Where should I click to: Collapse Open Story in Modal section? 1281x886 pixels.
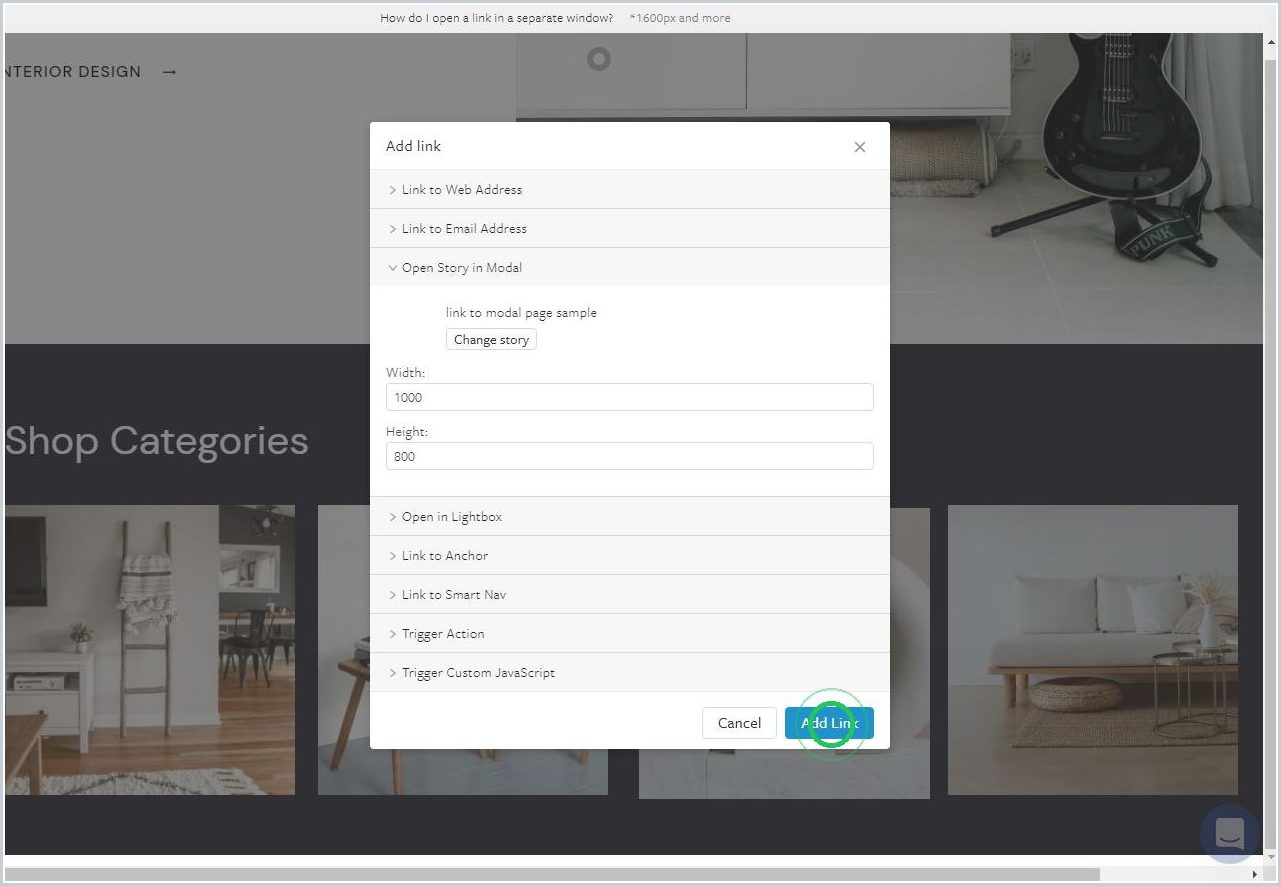pyautogui.click(x=629, y=267)
